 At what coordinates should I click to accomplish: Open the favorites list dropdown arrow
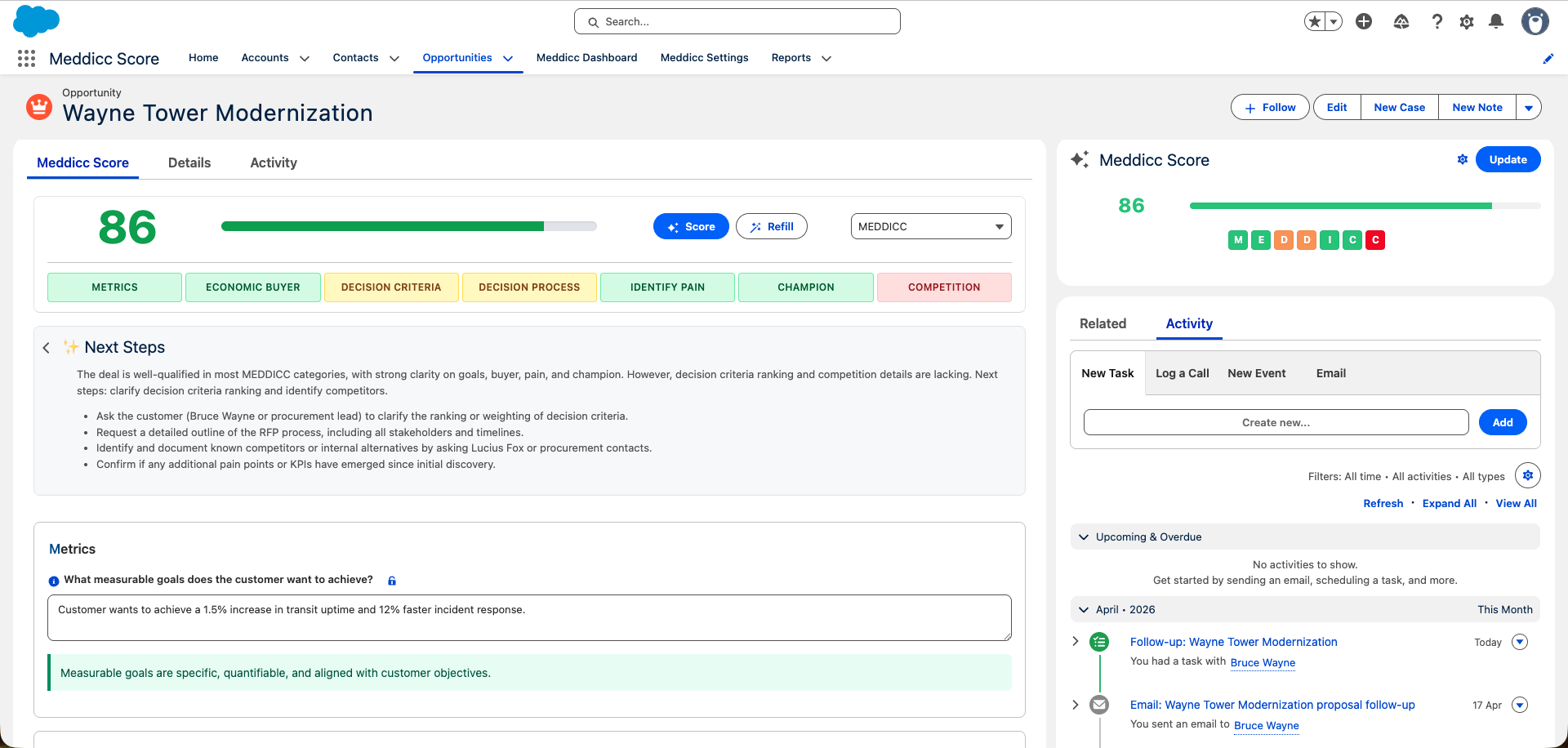1334,22
